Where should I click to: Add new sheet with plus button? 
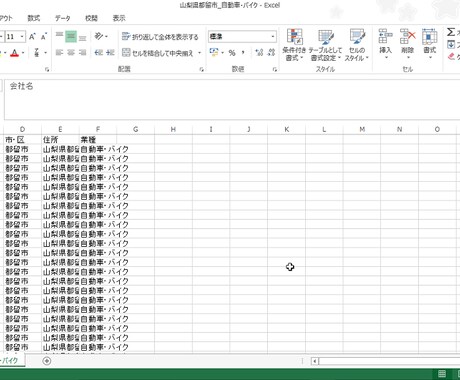(x=47, y=361)
